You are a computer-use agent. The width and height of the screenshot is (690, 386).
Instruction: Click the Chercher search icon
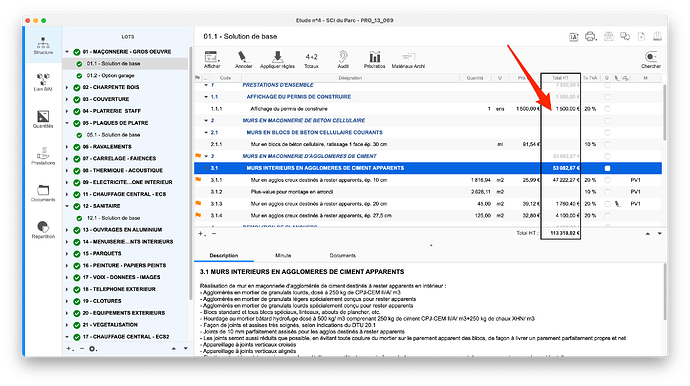pos(650,60)
